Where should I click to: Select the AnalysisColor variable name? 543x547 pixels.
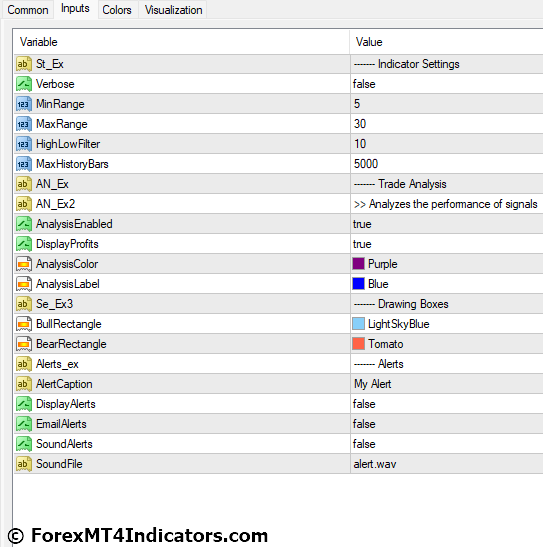[67, 264]
